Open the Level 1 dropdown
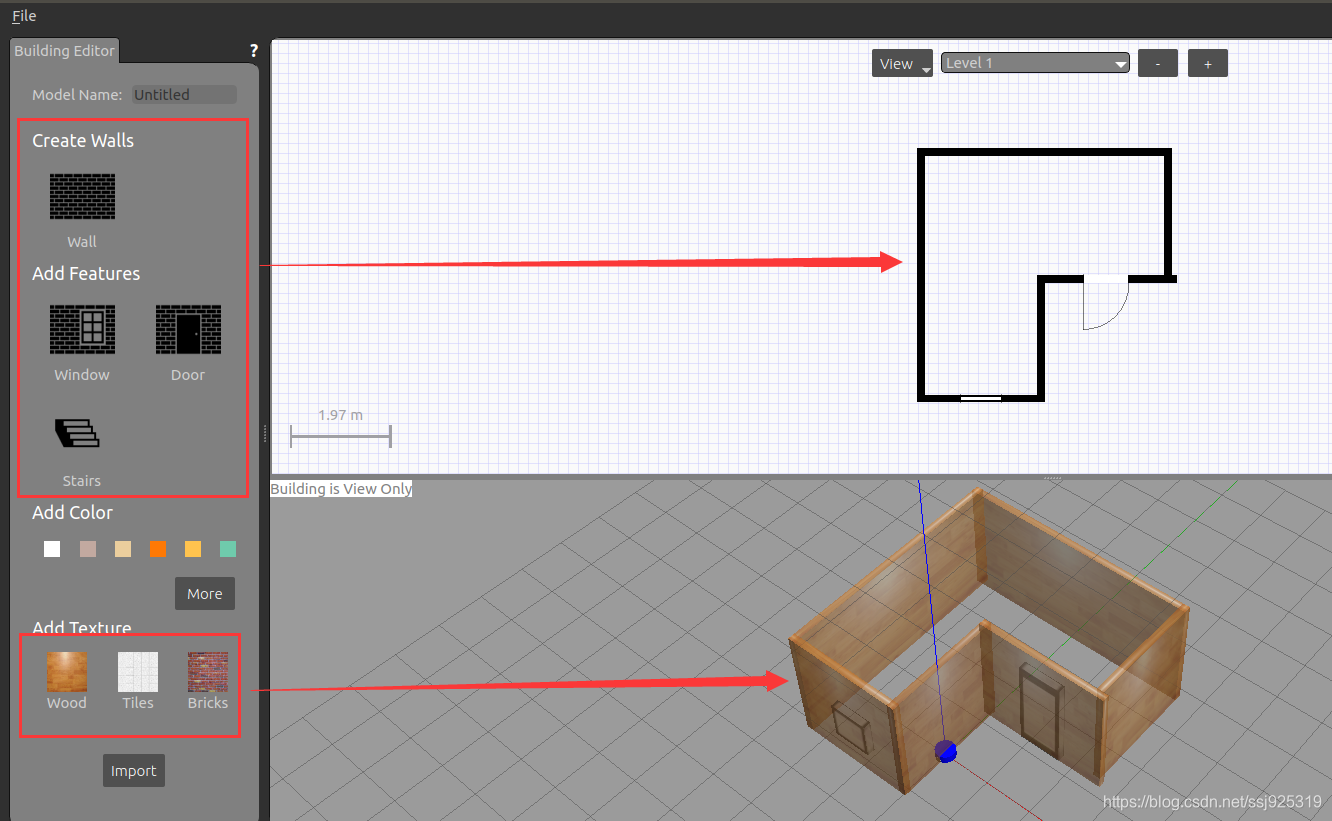1332x821 pixels. [x=1035, y=63]
